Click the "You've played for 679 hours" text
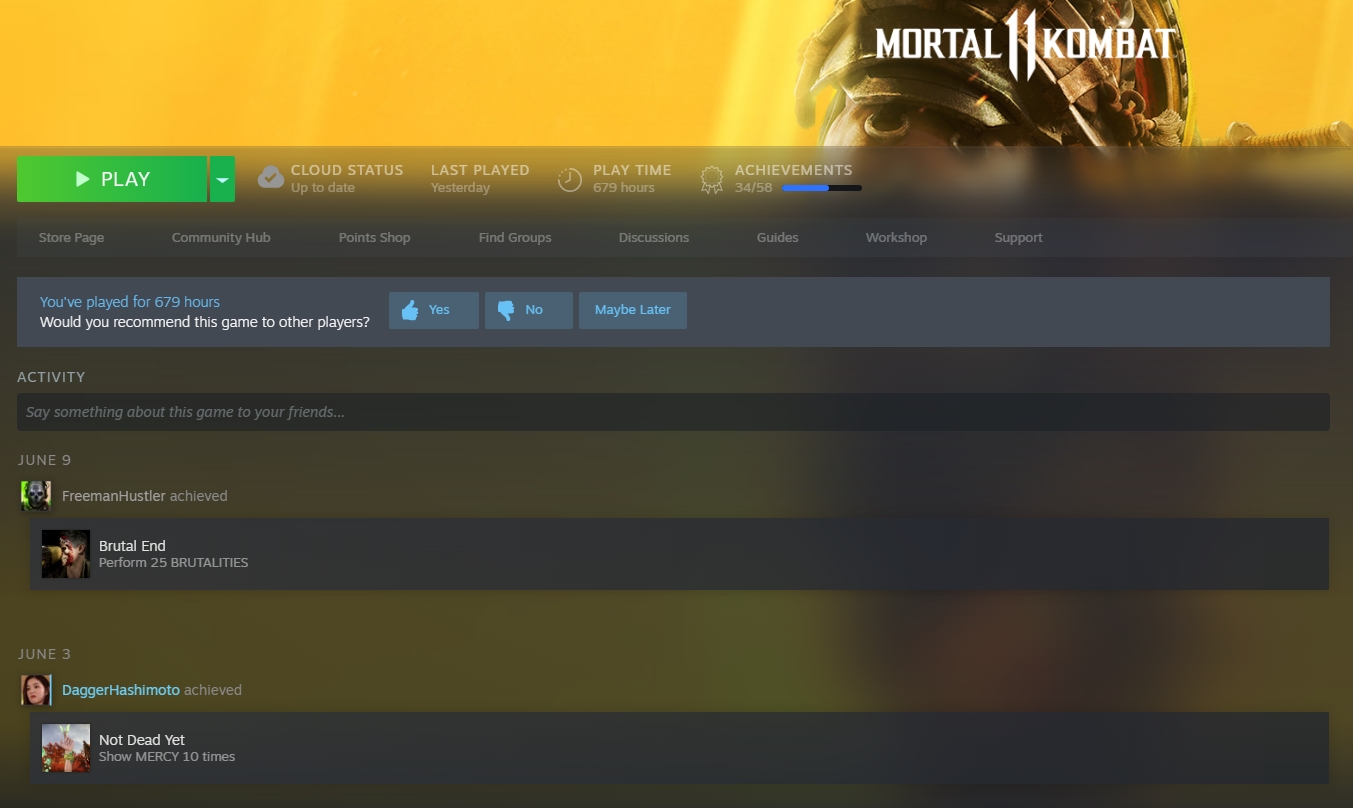The image size is (1353, 808). (x=130, y=302)
